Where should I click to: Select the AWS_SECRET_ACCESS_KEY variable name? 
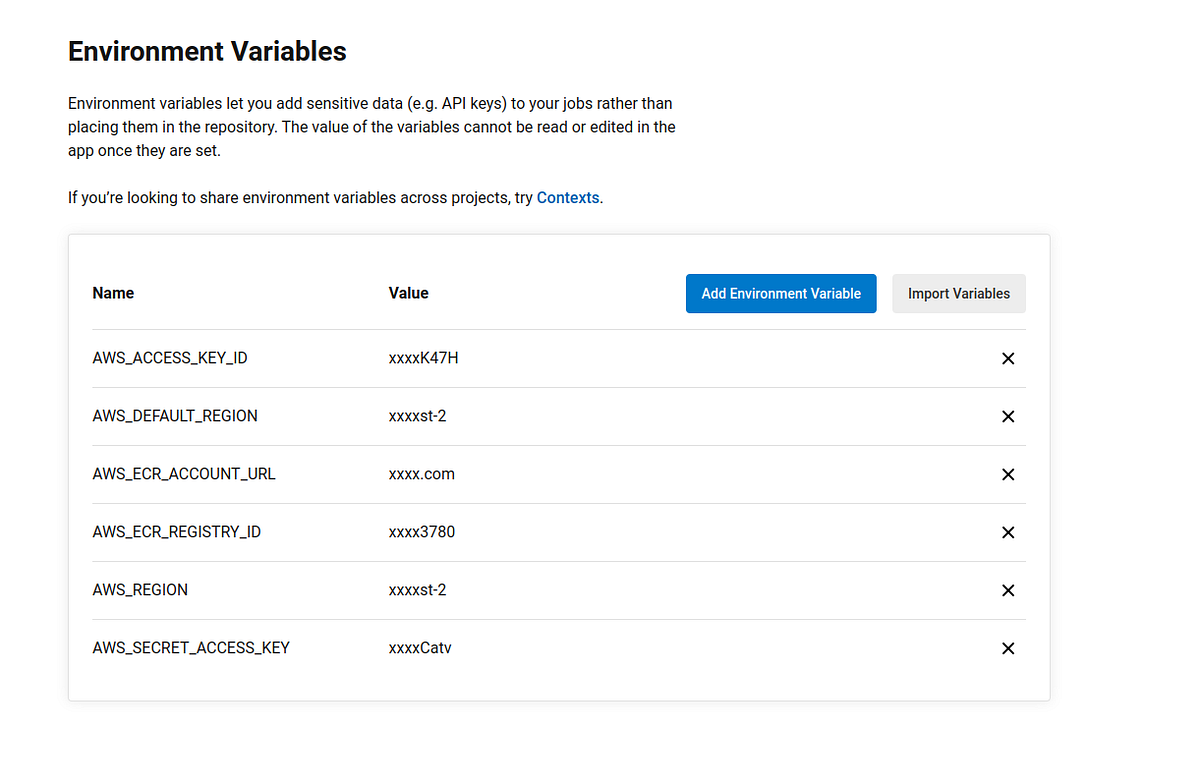pos(190,648)
